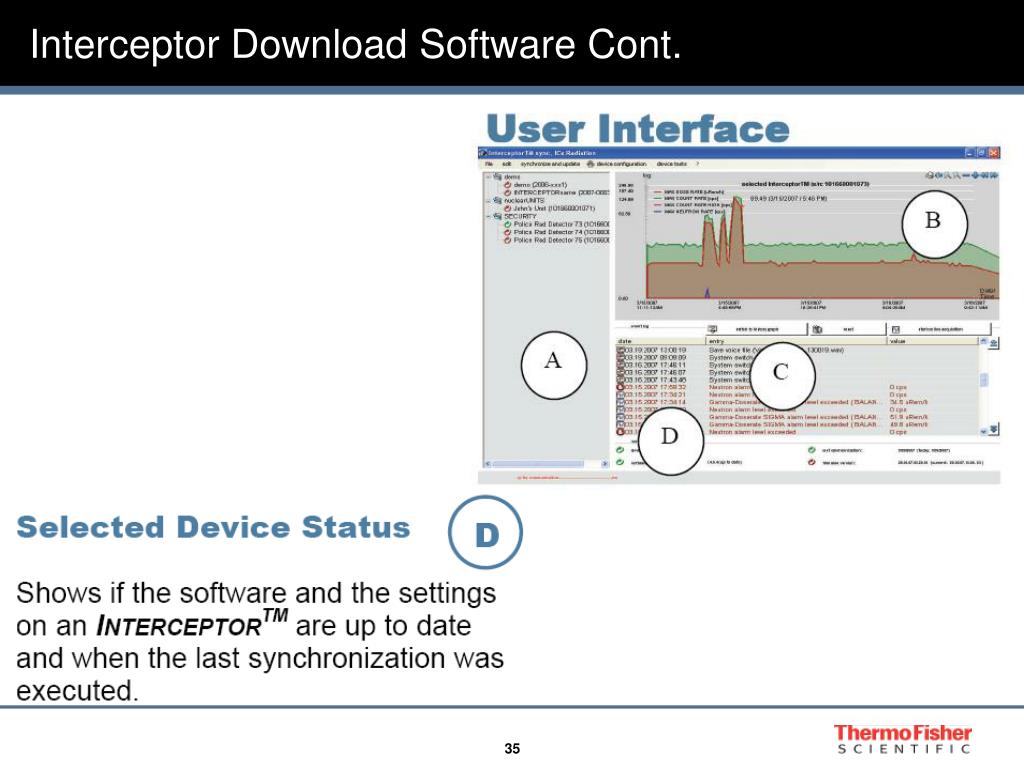The width and height of the screenshot is (1024, 768).
Task: Click first chart toolbar icon (print)
Action: coord(929,176)
